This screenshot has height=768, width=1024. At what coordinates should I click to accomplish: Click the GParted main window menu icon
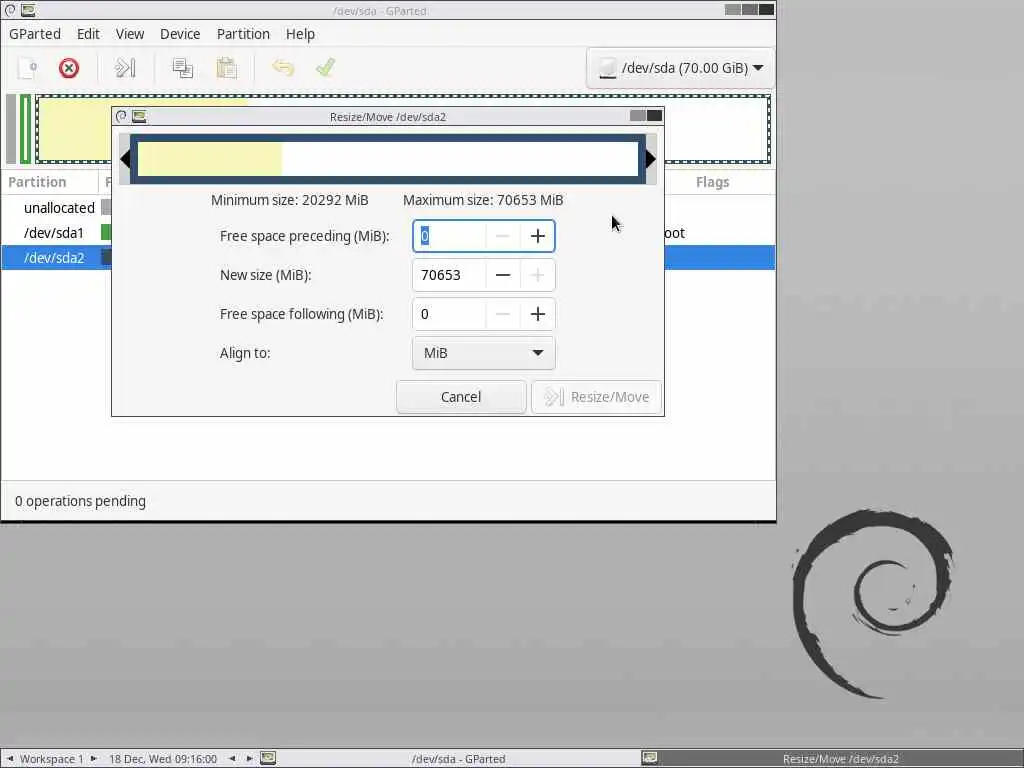[28, 10]
